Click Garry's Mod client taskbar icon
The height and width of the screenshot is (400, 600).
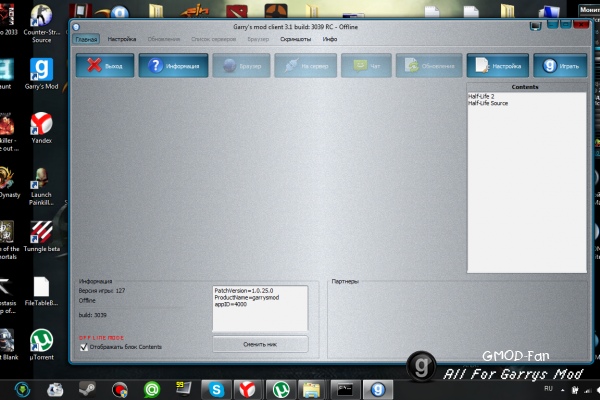tap(378, 390)
